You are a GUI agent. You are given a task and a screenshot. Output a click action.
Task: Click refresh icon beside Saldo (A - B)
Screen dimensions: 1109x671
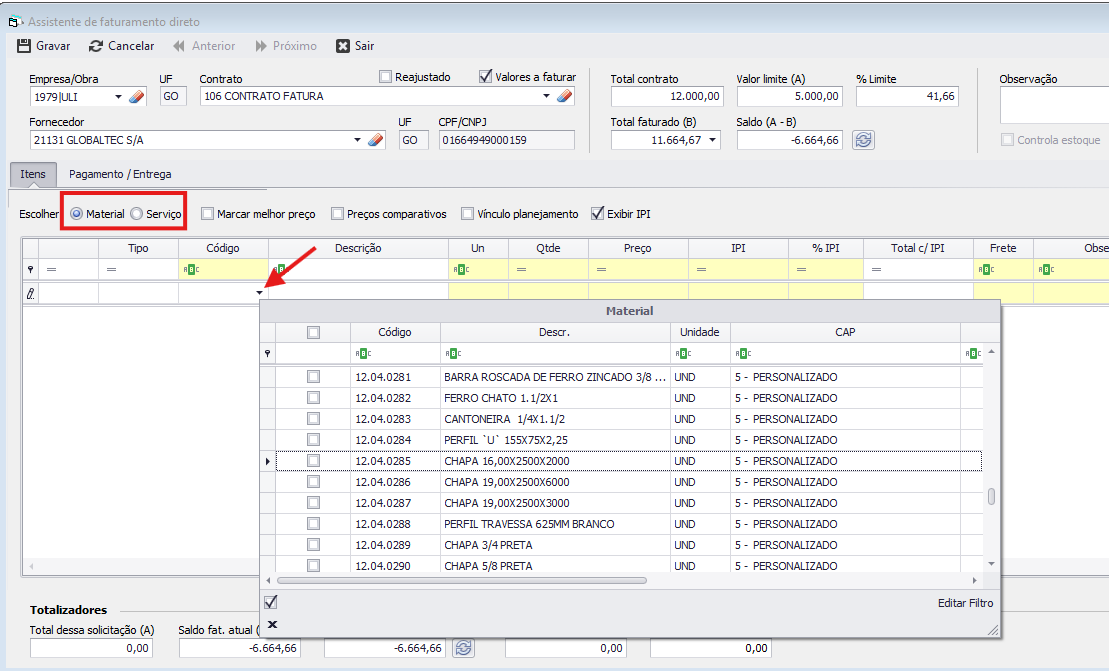pyautogui.click(x=863, y=140)
